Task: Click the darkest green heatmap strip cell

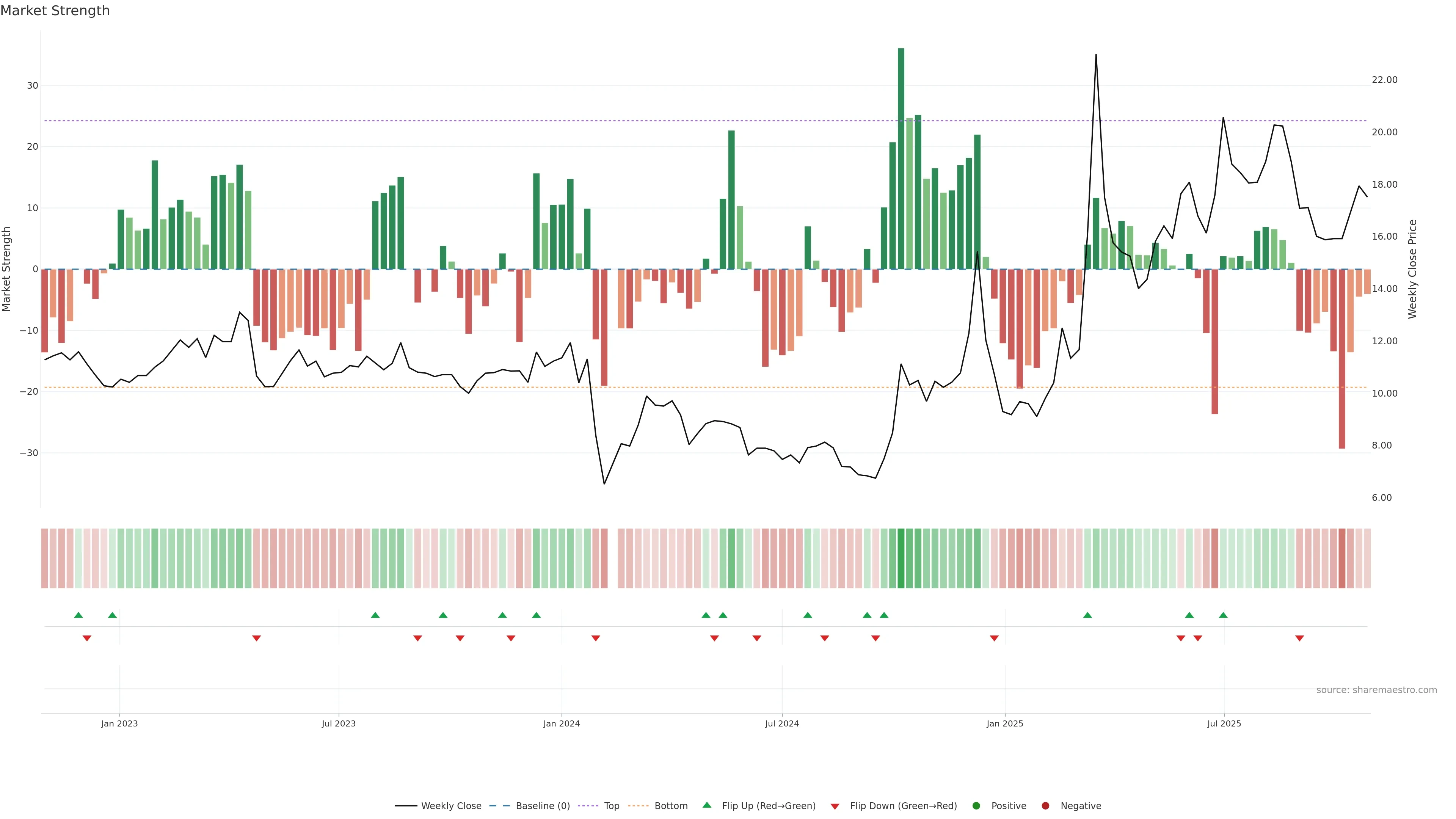Action: [901, 559]
